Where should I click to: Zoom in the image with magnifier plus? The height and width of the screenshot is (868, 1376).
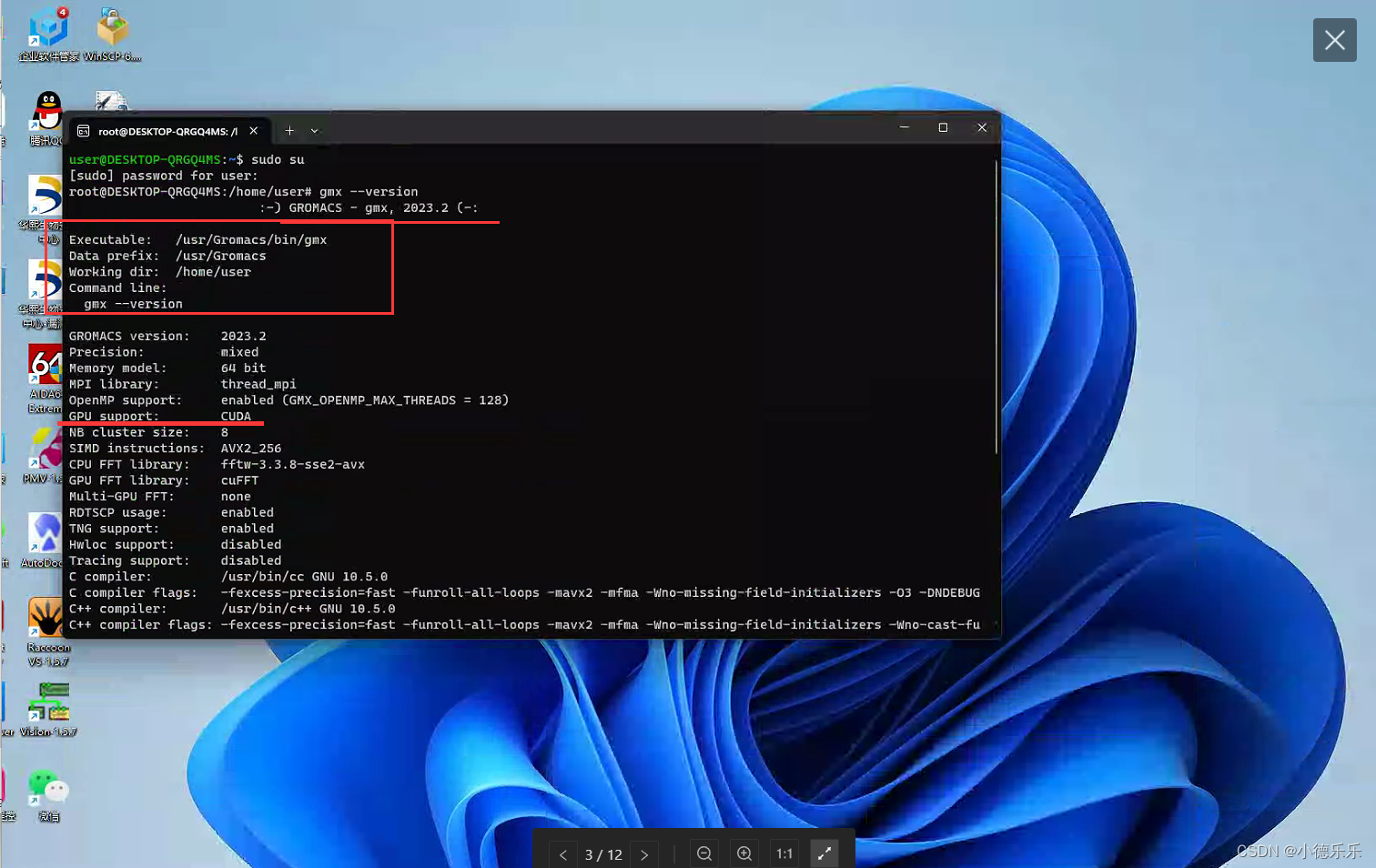[x=744, y=853]
